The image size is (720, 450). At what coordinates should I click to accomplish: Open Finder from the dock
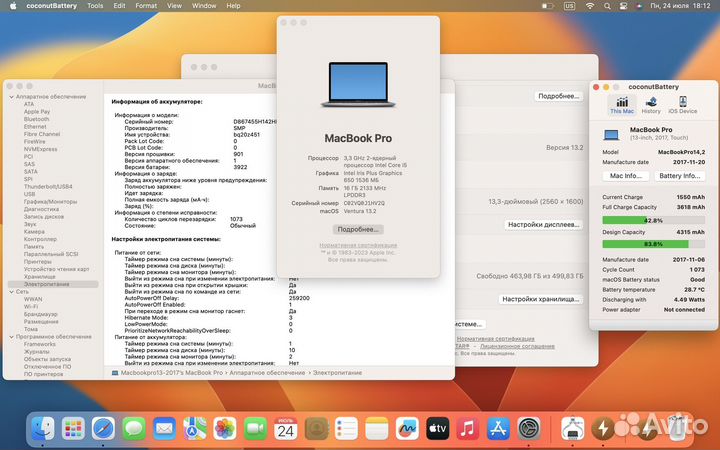(43, 429)
